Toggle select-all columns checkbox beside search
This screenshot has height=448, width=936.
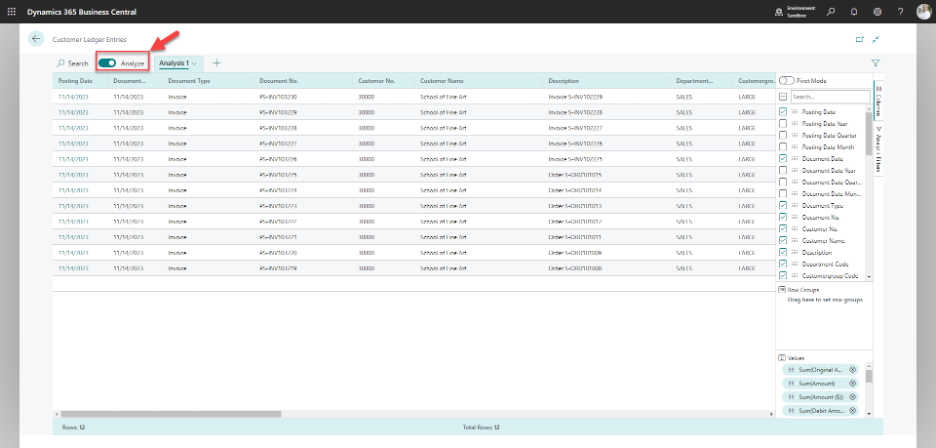point(783,96)
